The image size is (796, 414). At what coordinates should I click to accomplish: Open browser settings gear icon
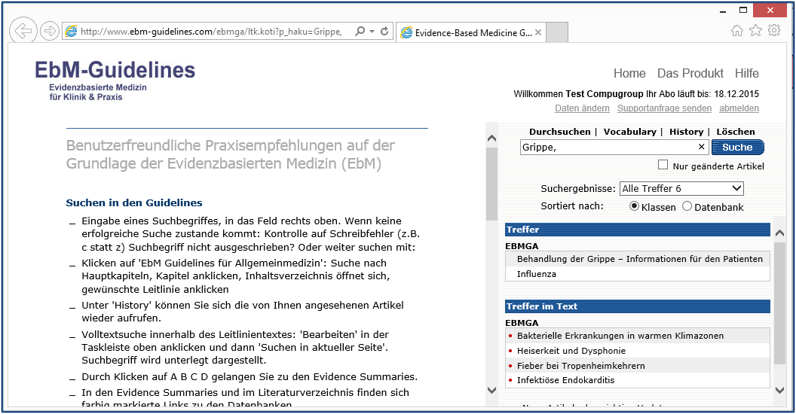click(x=774, y=30)
